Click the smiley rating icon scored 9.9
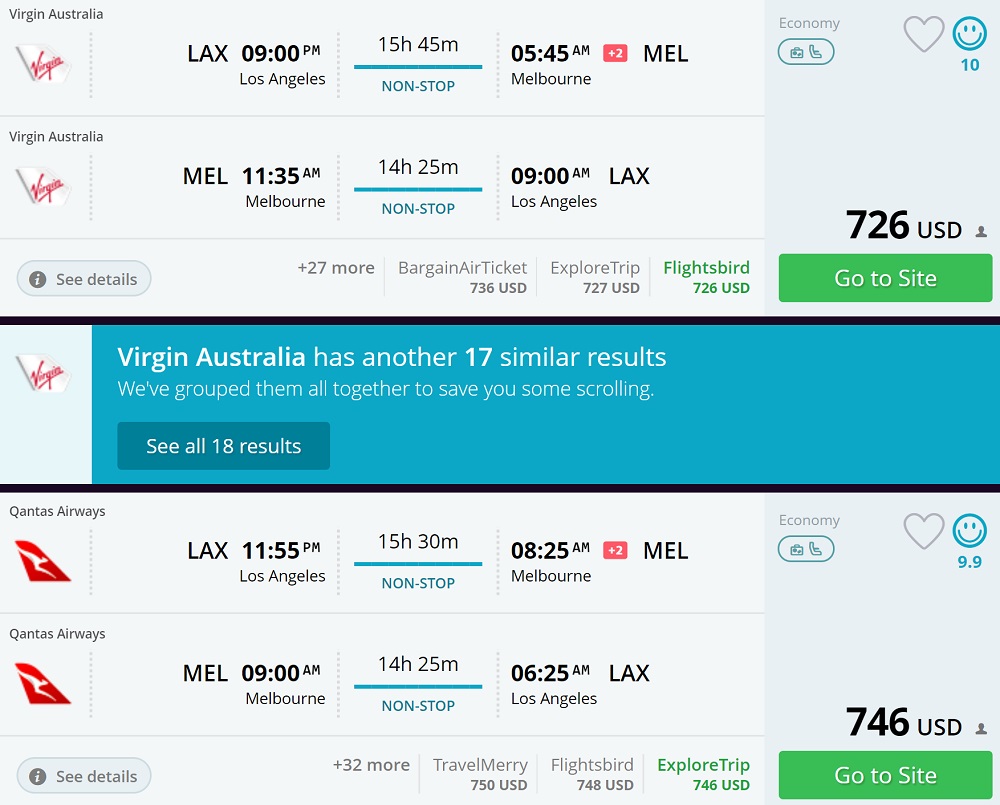Image resolution: width=1000 pixels, height=805 pixels. [x=969, y=530]
